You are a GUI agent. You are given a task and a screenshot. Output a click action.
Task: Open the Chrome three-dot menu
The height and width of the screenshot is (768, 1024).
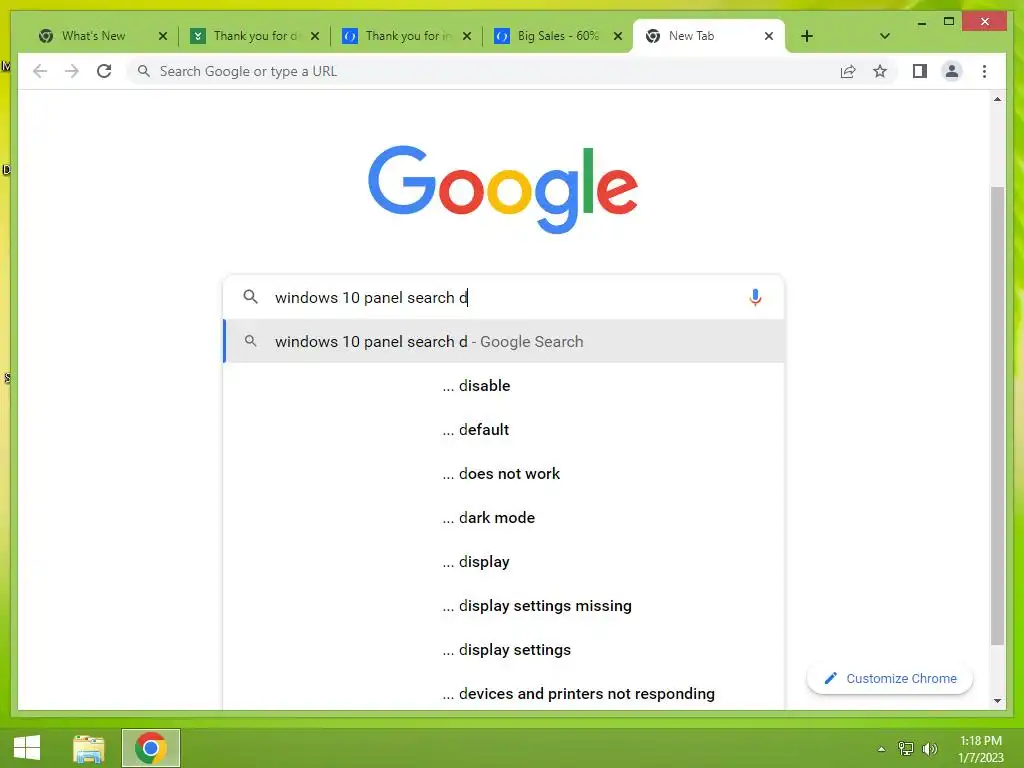984,71
